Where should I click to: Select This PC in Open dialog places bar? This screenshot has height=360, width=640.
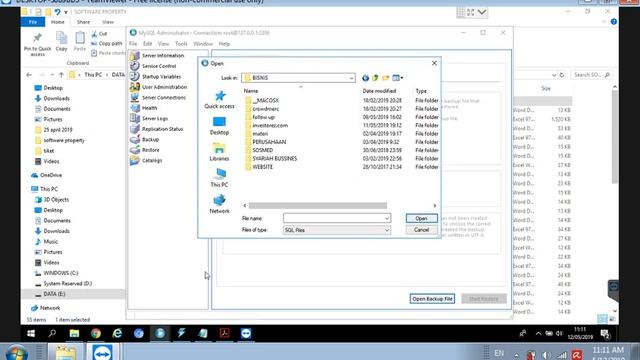pyautogui.click(x=219, y=178)
